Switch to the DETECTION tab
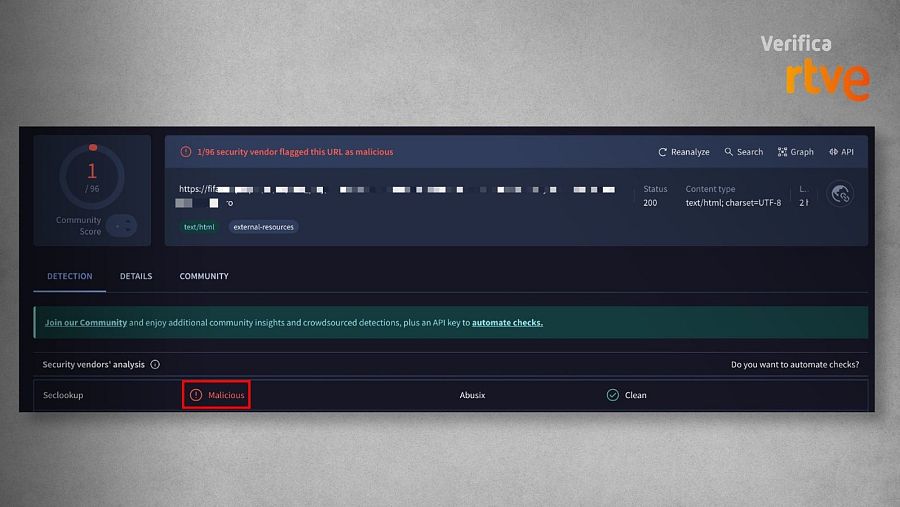Viewport: 900px width, 507px height. pos(69,276)
